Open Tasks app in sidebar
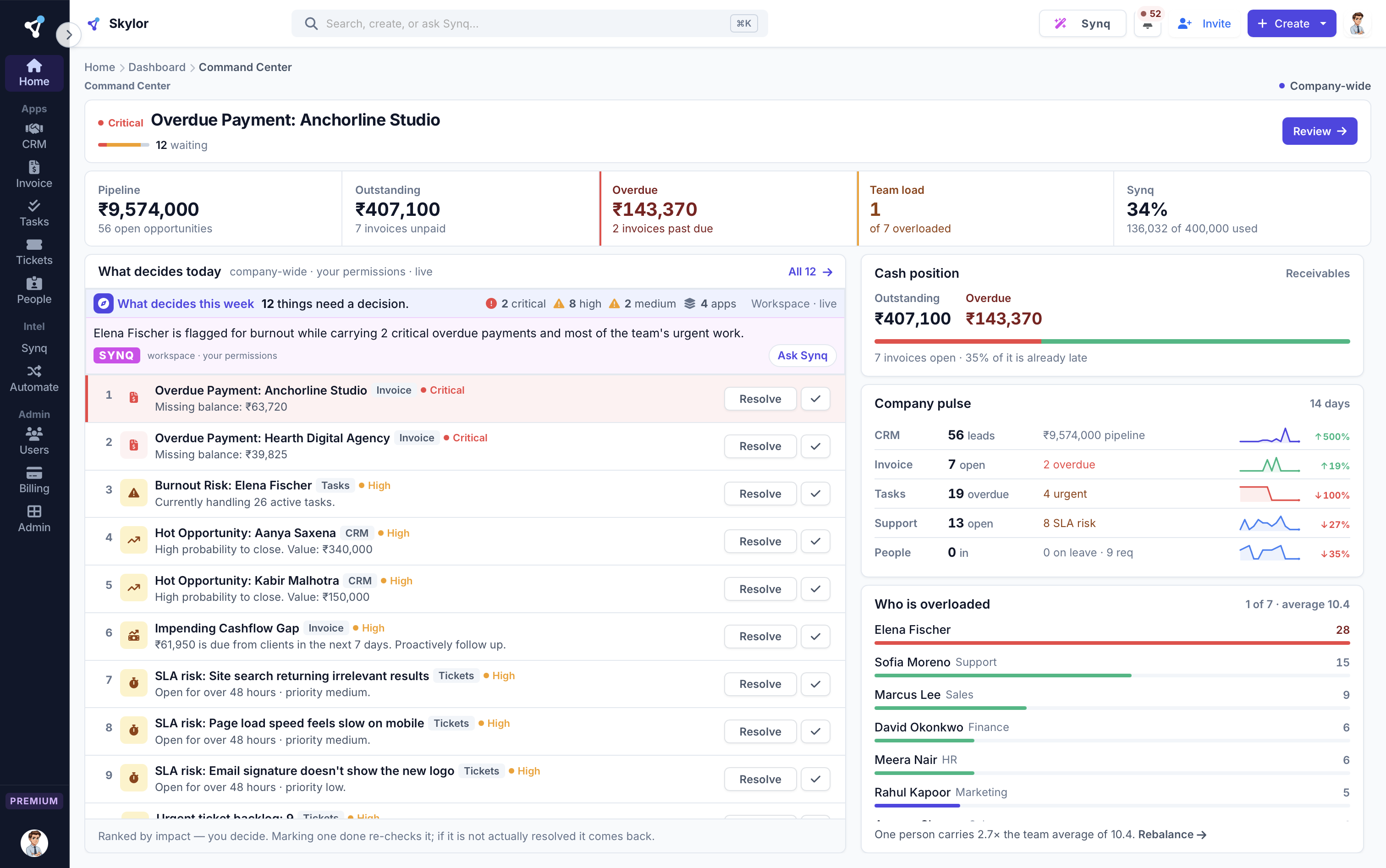 click(x=34, y=213)
